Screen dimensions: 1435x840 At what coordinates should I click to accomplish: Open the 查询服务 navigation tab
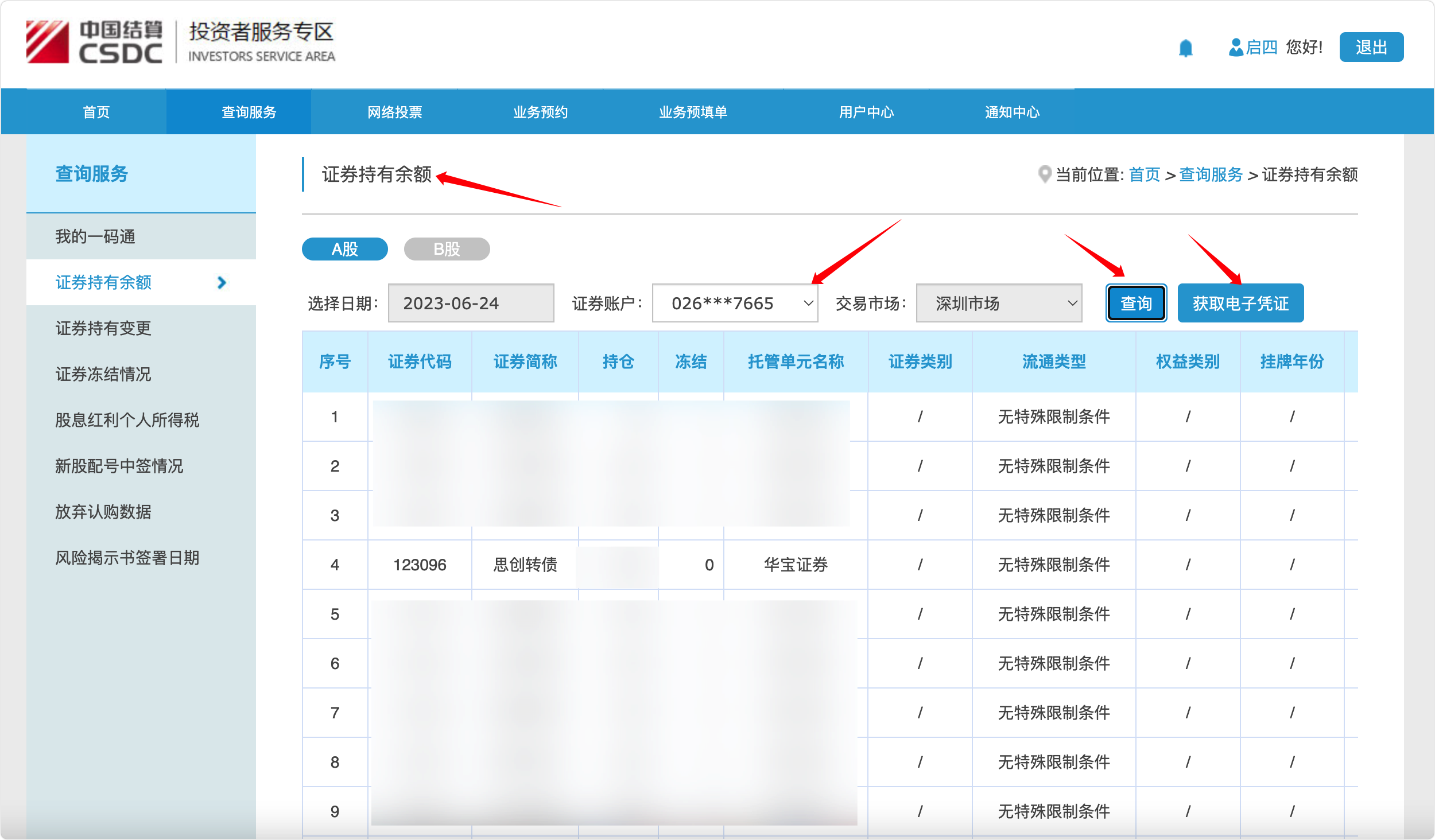(249, 112)
